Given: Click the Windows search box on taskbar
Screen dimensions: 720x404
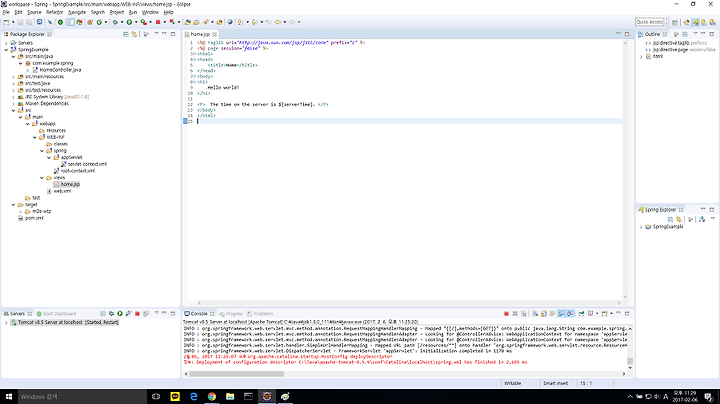Looking at the screenshot, I should (x=83, y=397).
